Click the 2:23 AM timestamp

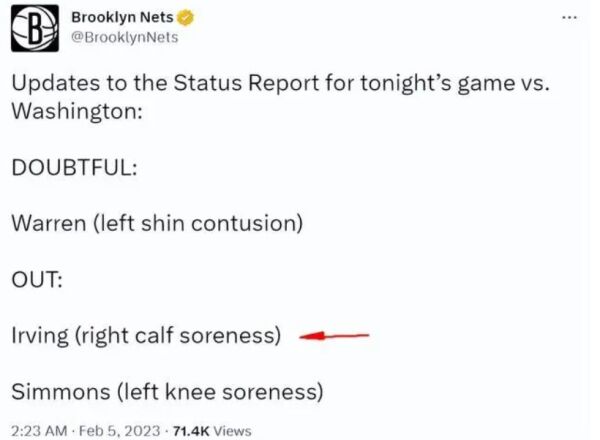click(38, 430)
